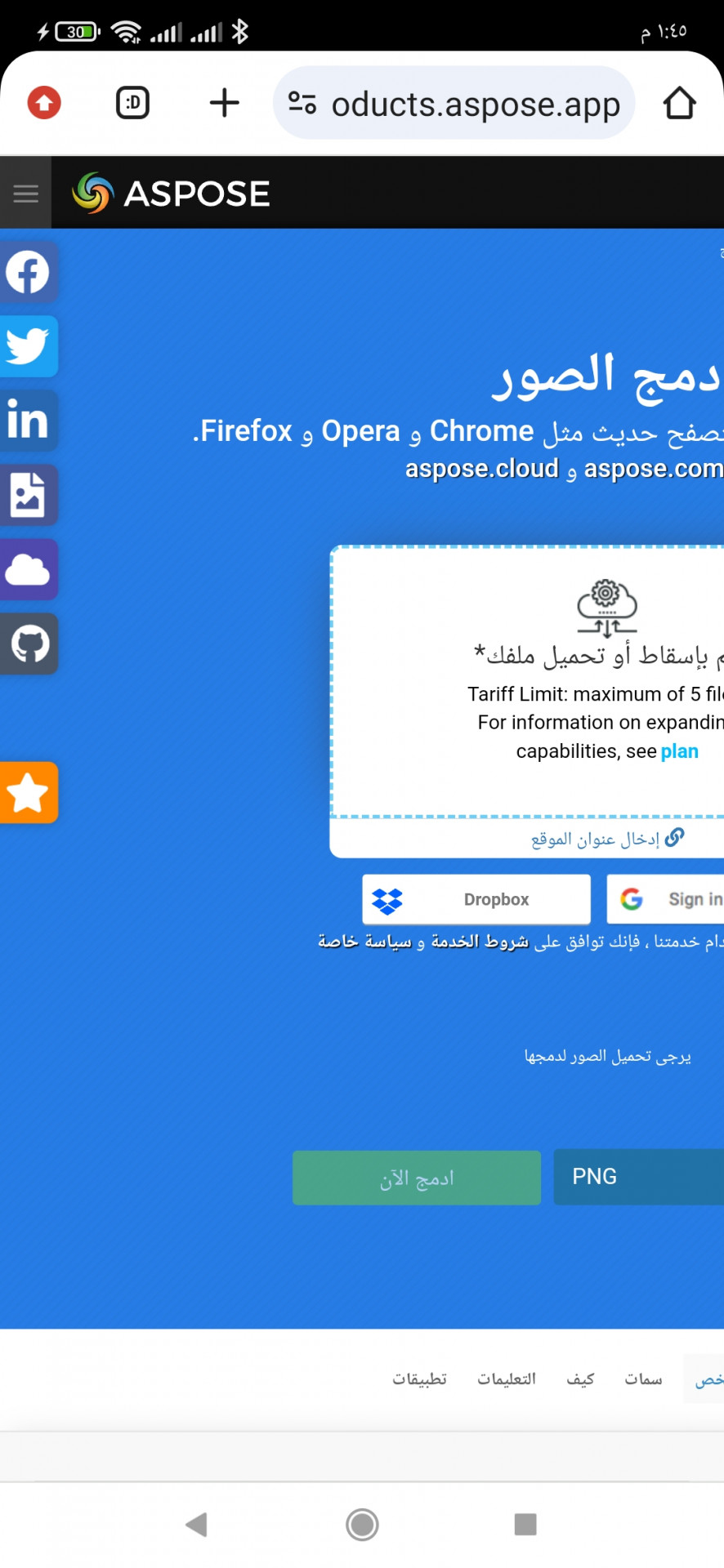
Task: Open the Aspose hamburger menu
Action: point(25,194)
